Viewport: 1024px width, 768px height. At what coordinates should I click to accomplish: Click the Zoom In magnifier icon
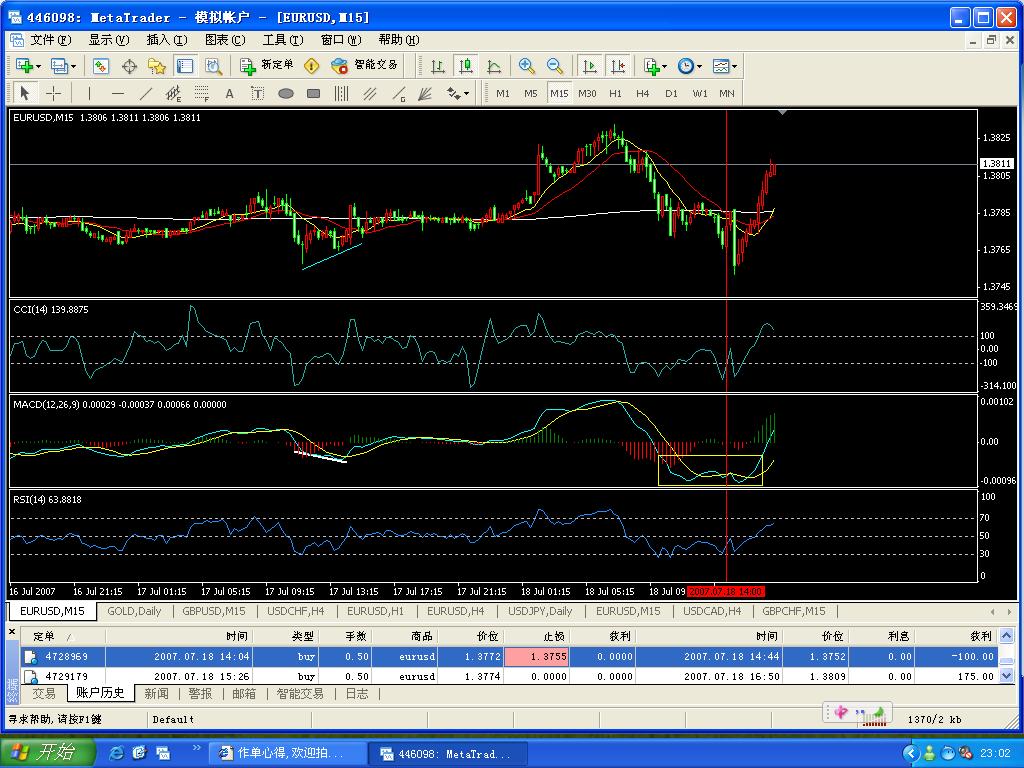point(526,66)
